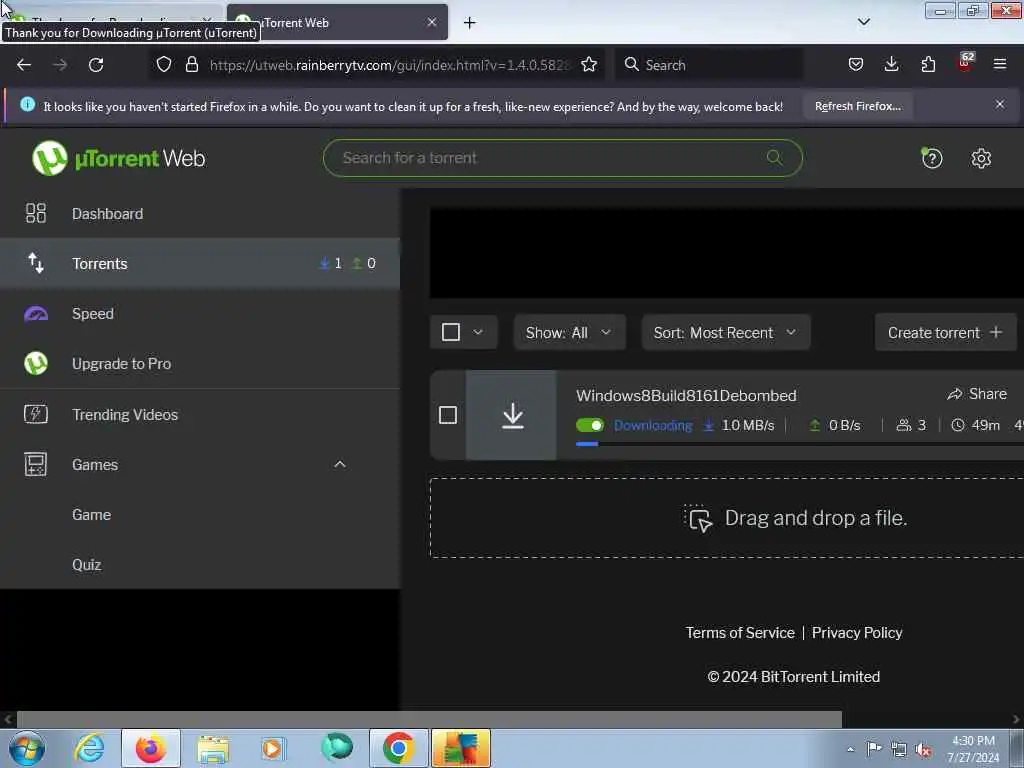Click the Firefox Search box

pos(709,65)
